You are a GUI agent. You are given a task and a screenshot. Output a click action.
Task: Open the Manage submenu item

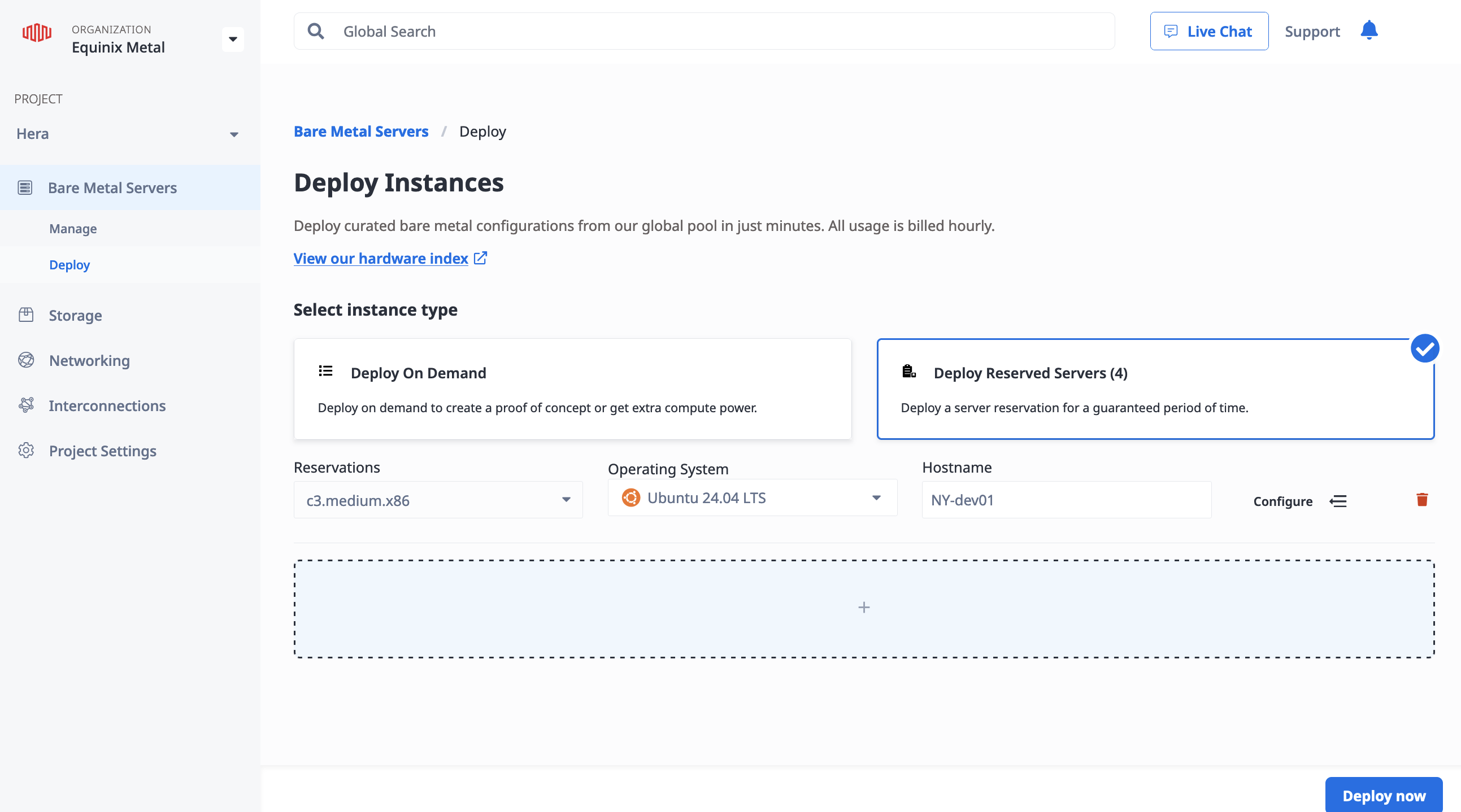tap(73, 229)
